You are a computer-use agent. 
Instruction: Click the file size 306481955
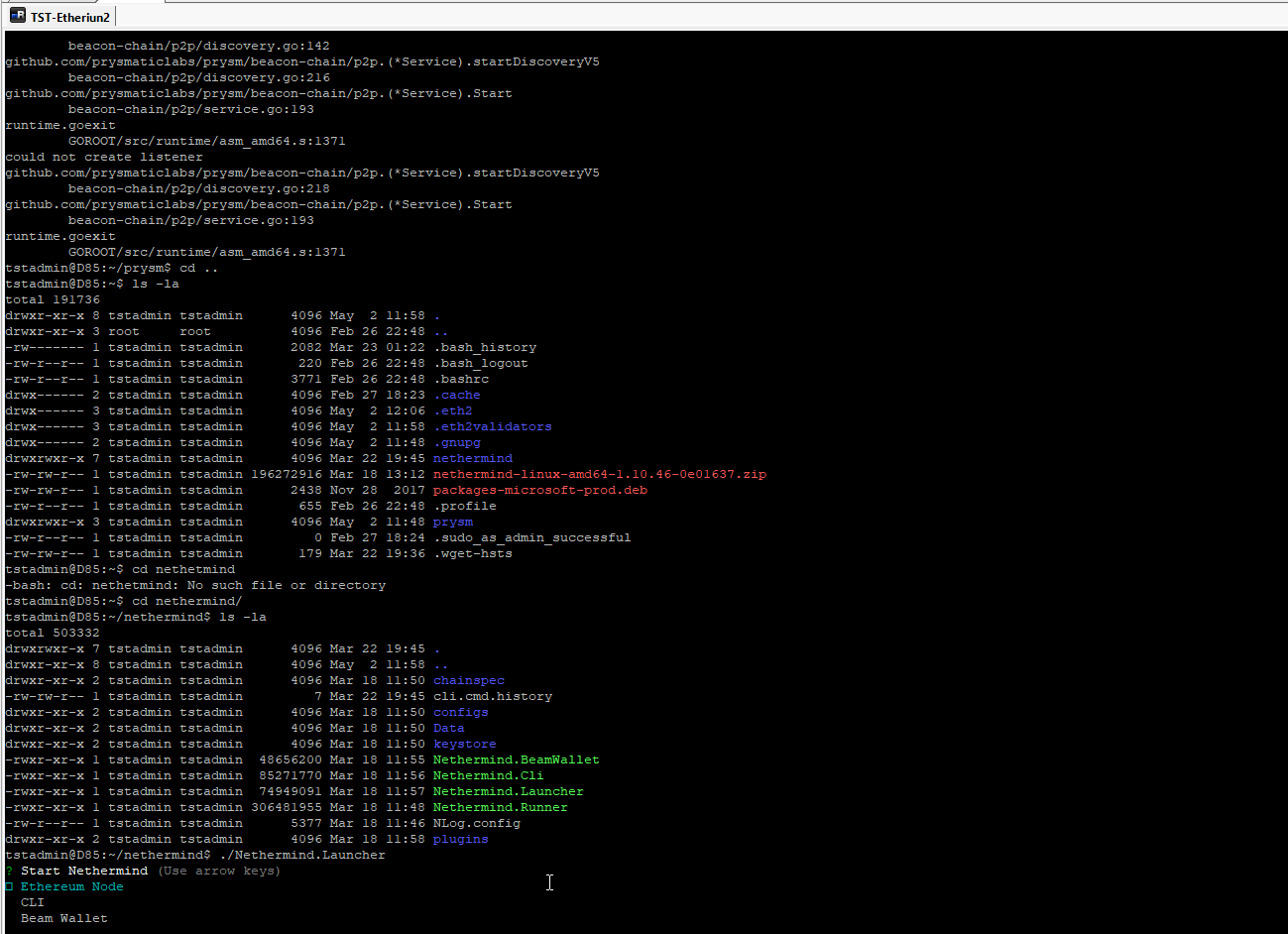pos(287,807)
